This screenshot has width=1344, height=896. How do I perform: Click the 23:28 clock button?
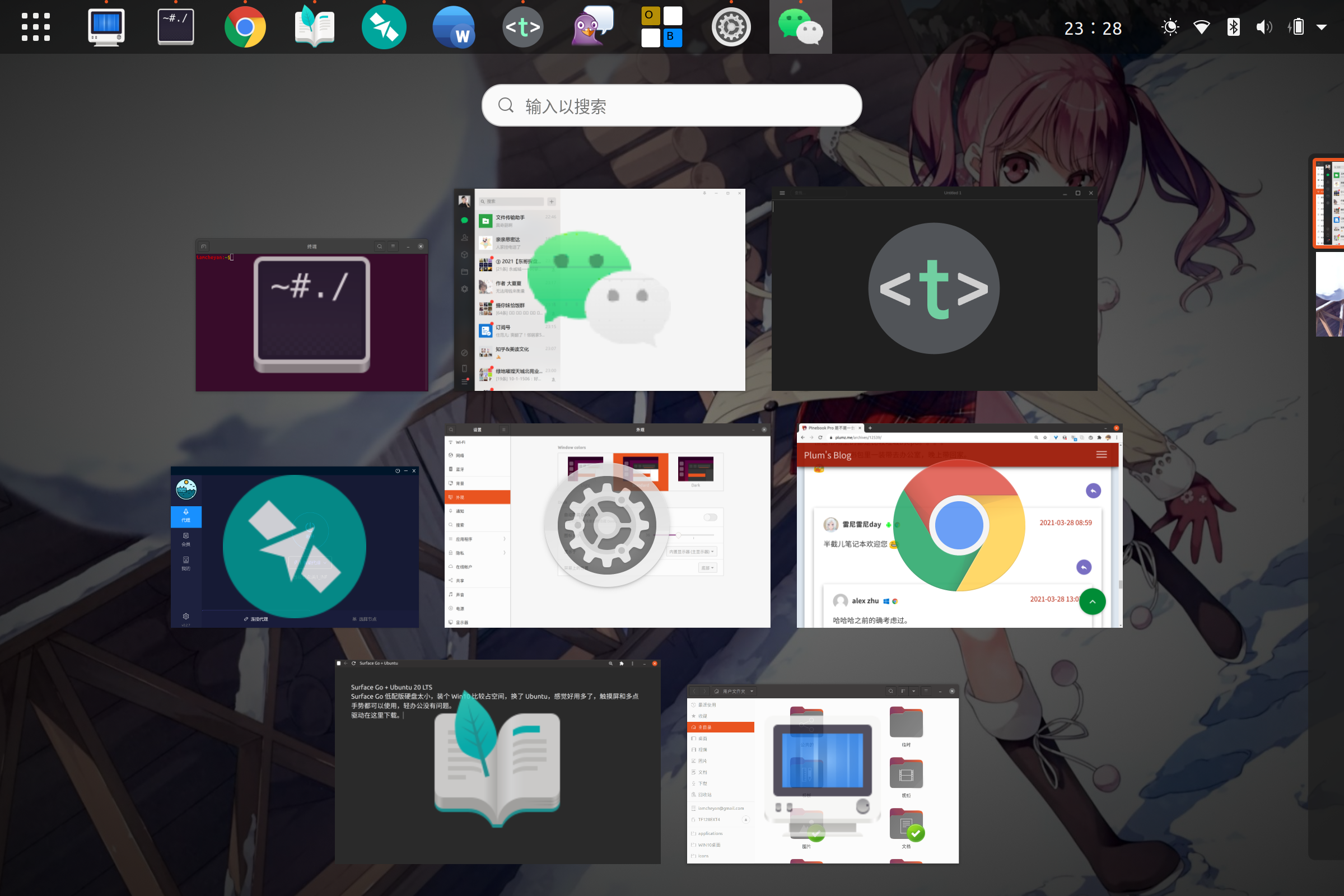click(x=1092, y=28)
